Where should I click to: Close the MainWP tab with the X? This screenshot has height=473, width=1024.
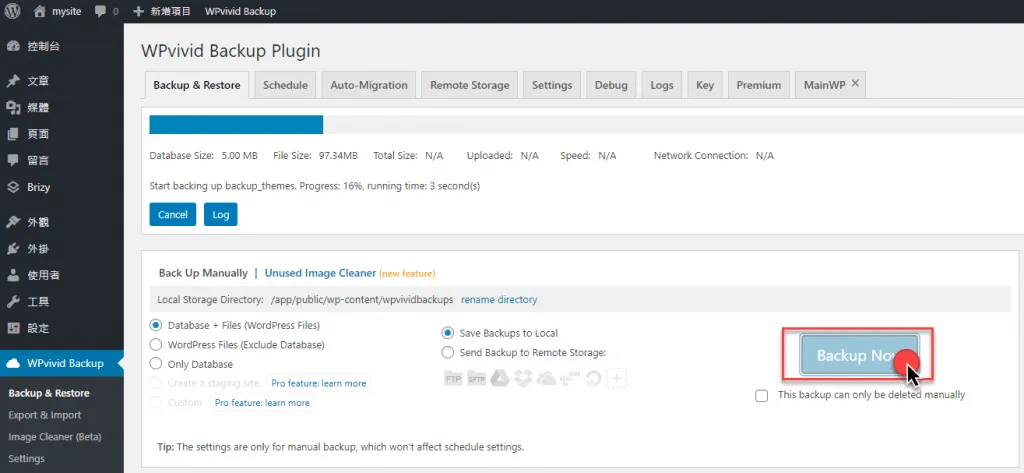[x=855, y=84]
